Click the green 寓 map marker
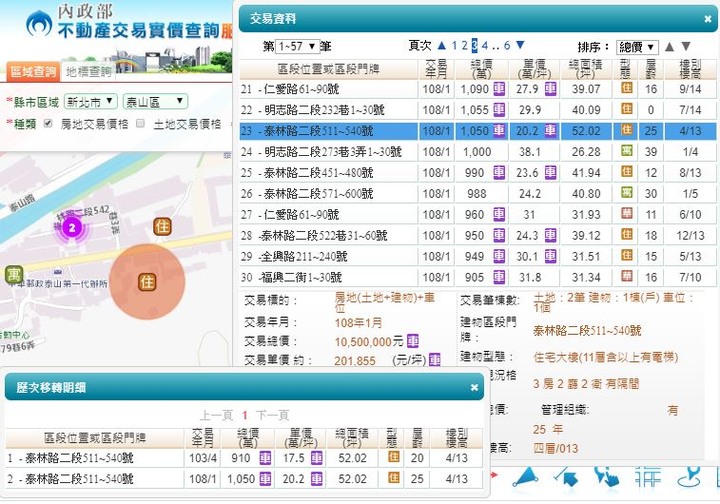The width and height of the screenshot is (720, 504). point(14,274)
